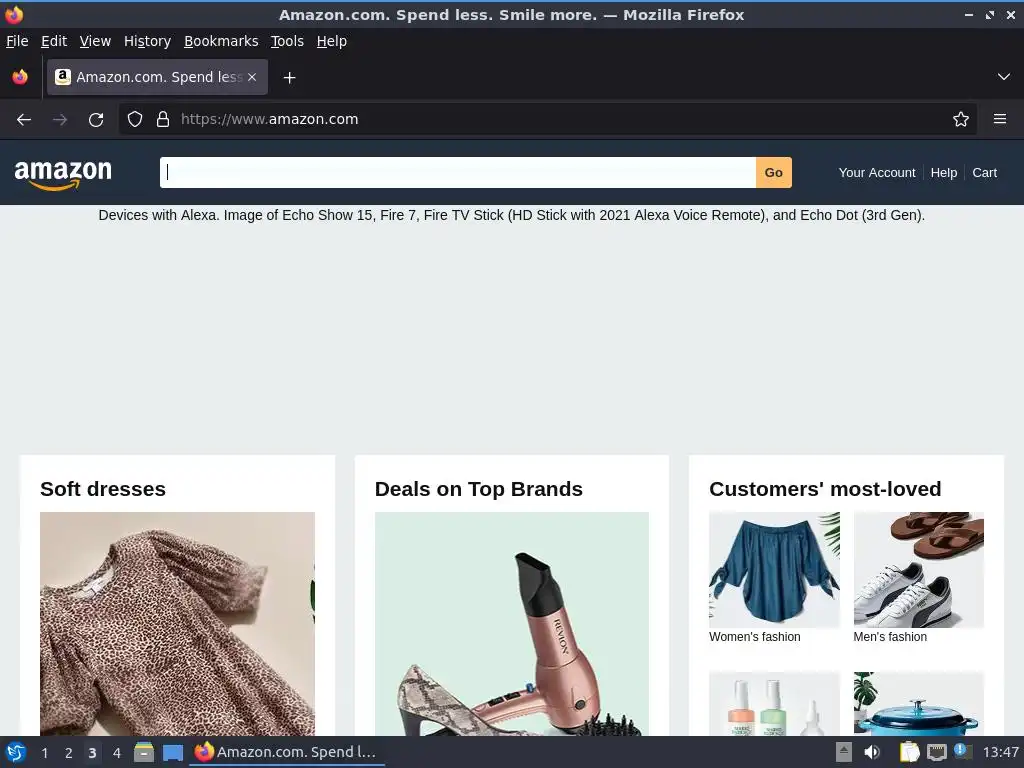Open the Firefox hamburger menu
The width and height of the screenshot is (1024, 768).
tap(1000, 119)
